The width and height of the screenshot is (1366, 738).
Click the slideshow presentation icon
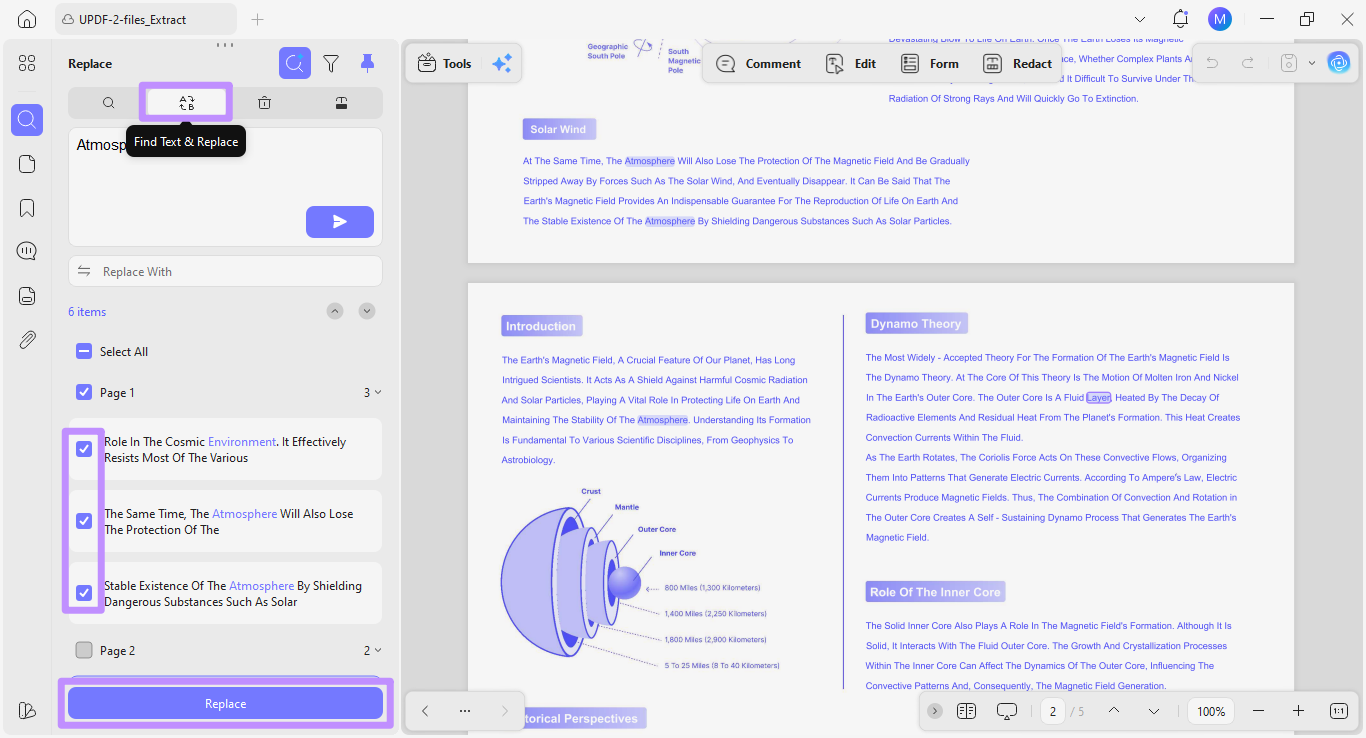1007,711
